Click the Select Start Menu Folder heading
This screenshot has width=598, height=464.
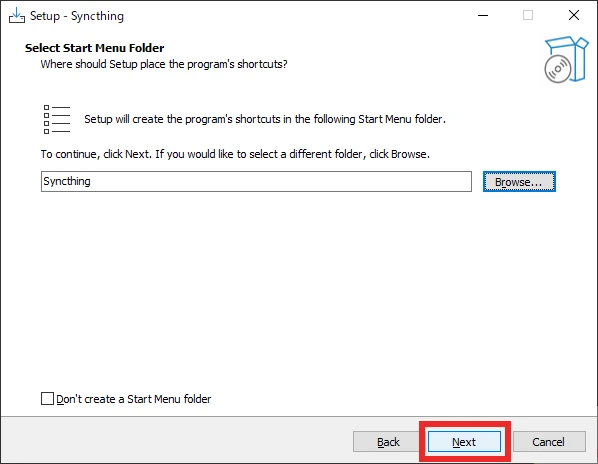tap(95, 48)
